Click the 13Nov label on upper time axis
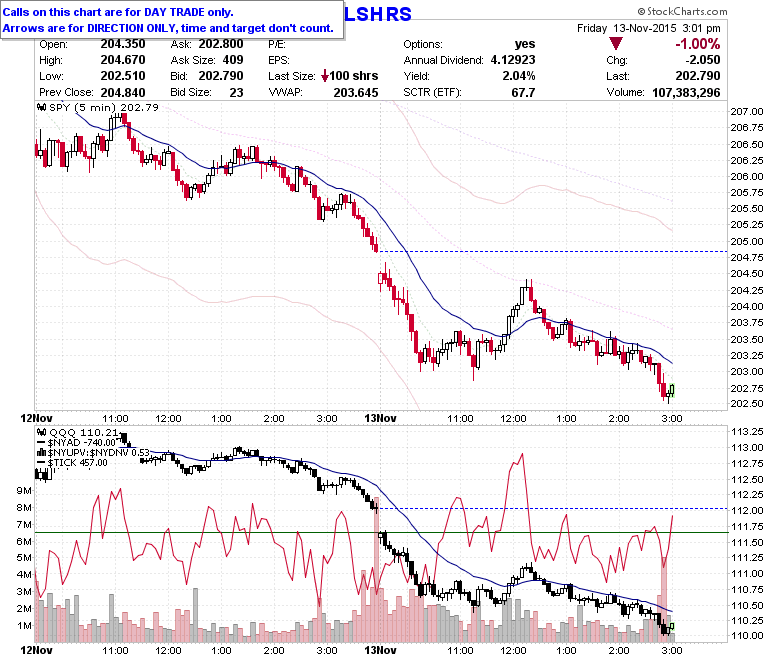780x659 pixels. click(x=381, y=418)
